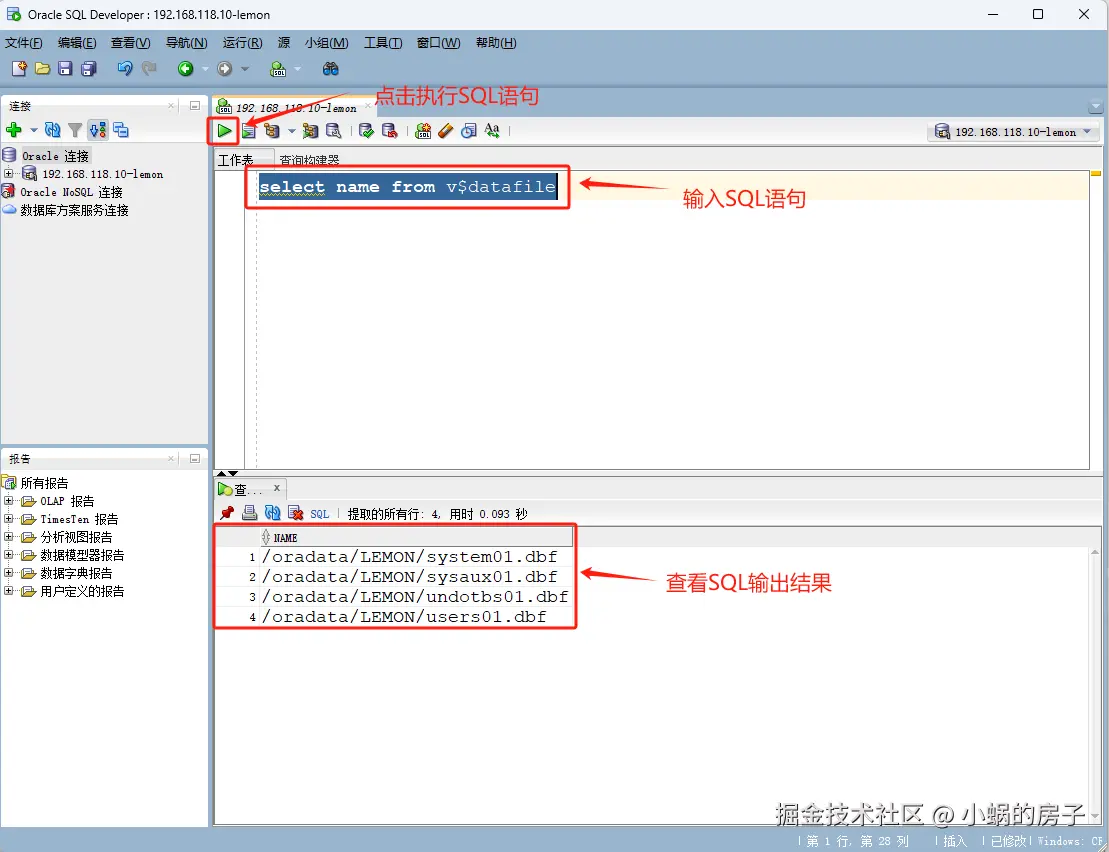Select the Oracle NoSQL 连接 tree item

pos(71,192)
